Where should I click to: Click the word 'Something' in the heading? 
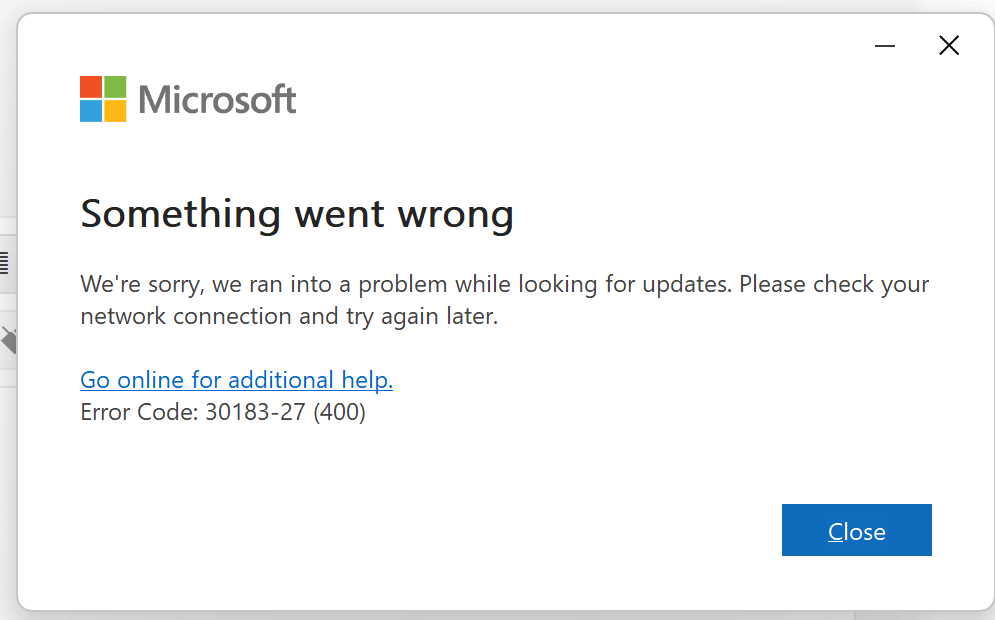180,214
